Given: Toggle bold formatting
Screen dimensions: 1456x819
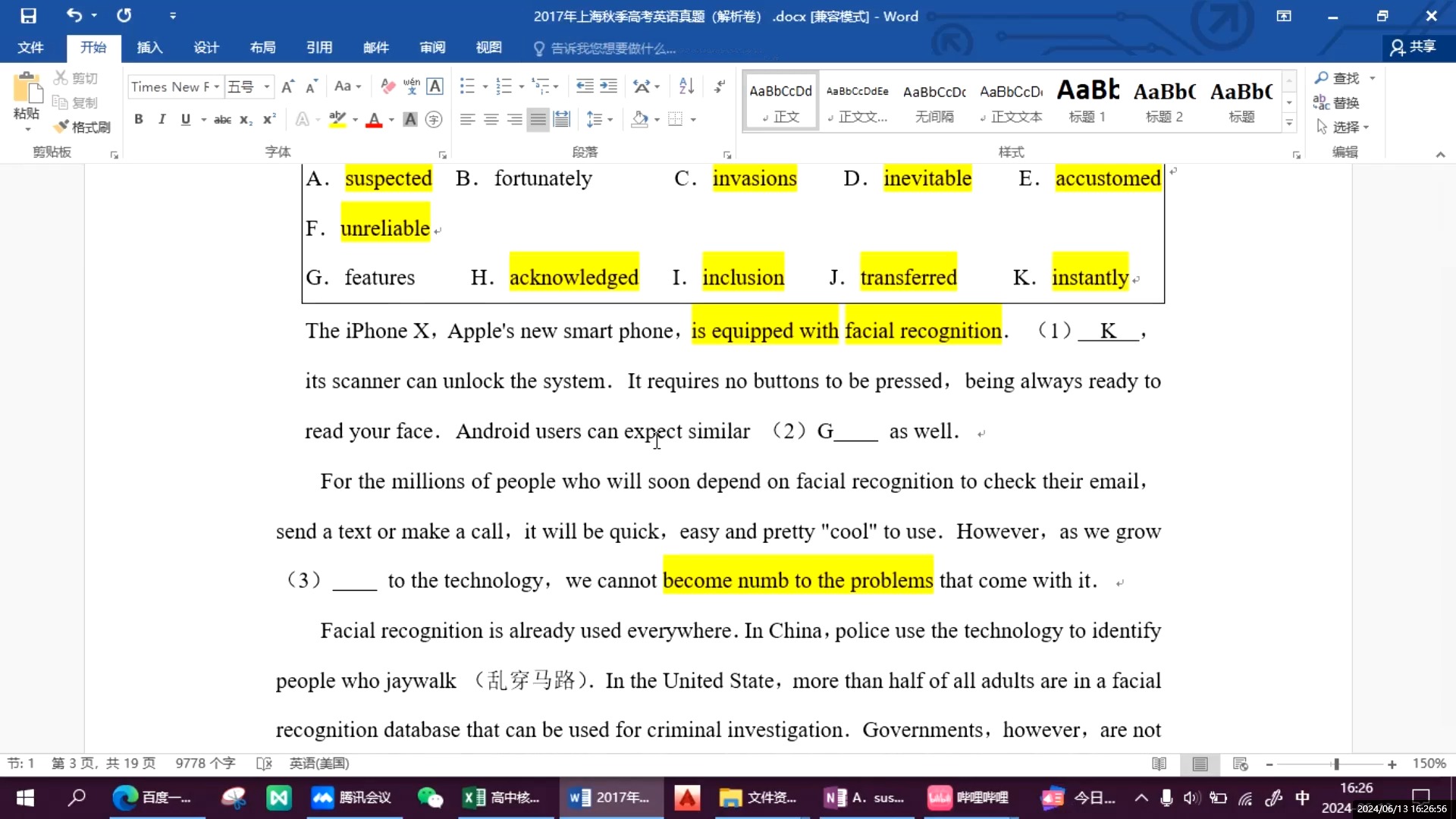Looking at the screenshot, I should click(x=139, y=120).
